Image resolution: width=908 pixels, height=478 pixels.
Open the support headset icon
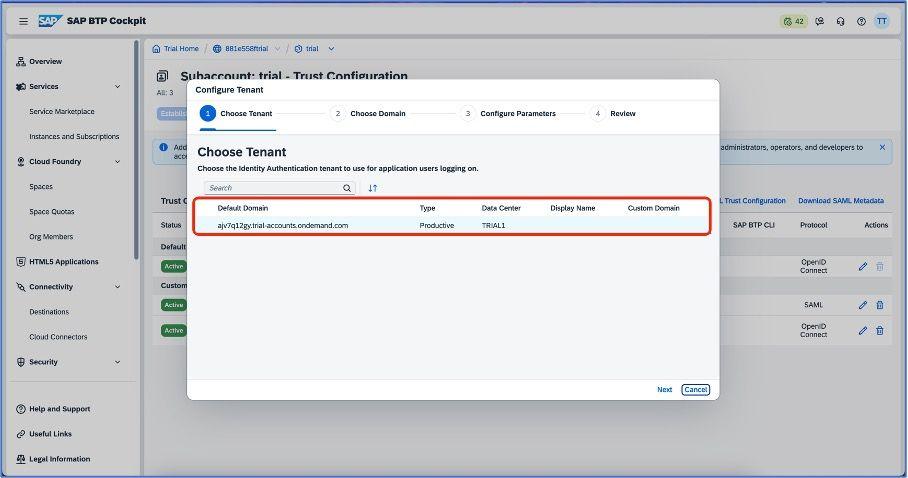pos(840,21)
